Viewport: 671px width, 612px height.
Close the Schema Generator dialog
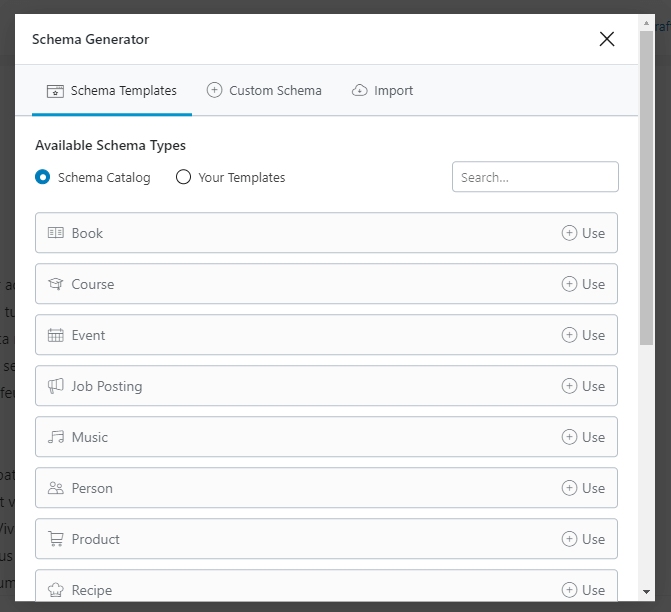click(607, 39)
